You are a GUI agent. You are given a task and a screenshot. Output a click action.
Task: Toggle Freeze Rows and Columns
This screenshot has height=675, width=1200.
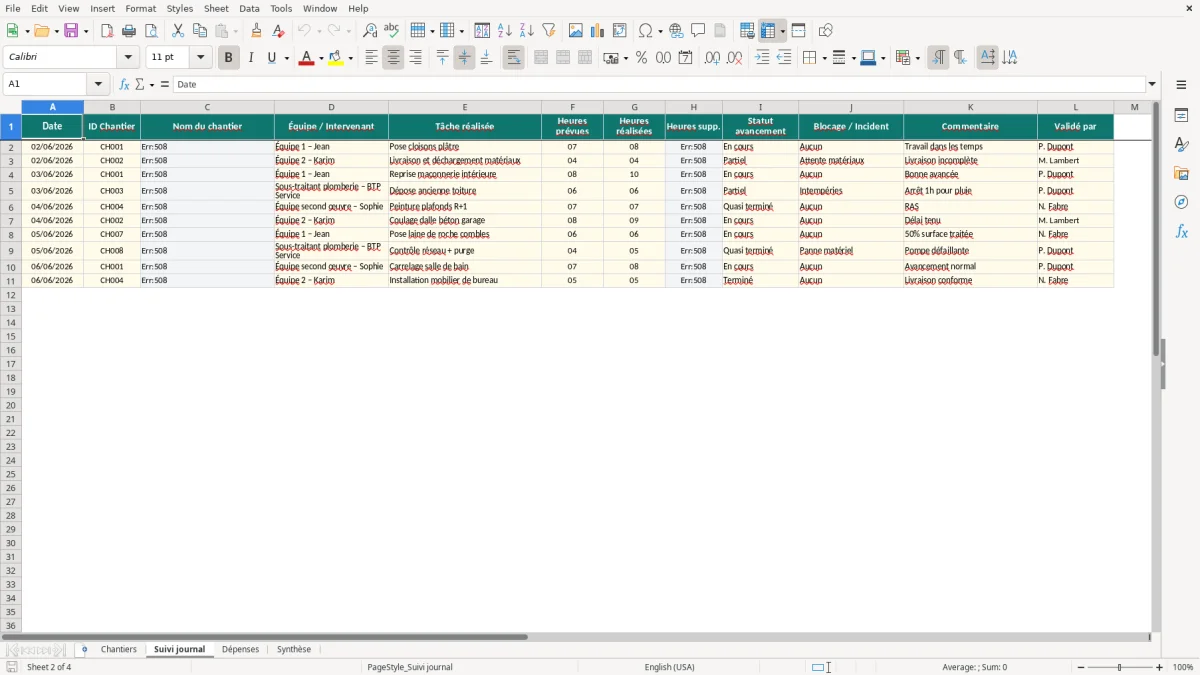[768, 31]
